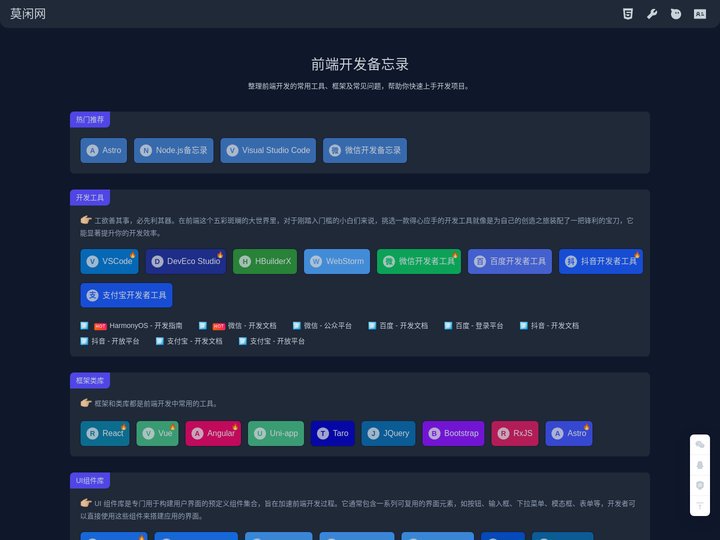
Task: Follow the 百度 - 开发文档 link
Action: (x=398, y=326)
